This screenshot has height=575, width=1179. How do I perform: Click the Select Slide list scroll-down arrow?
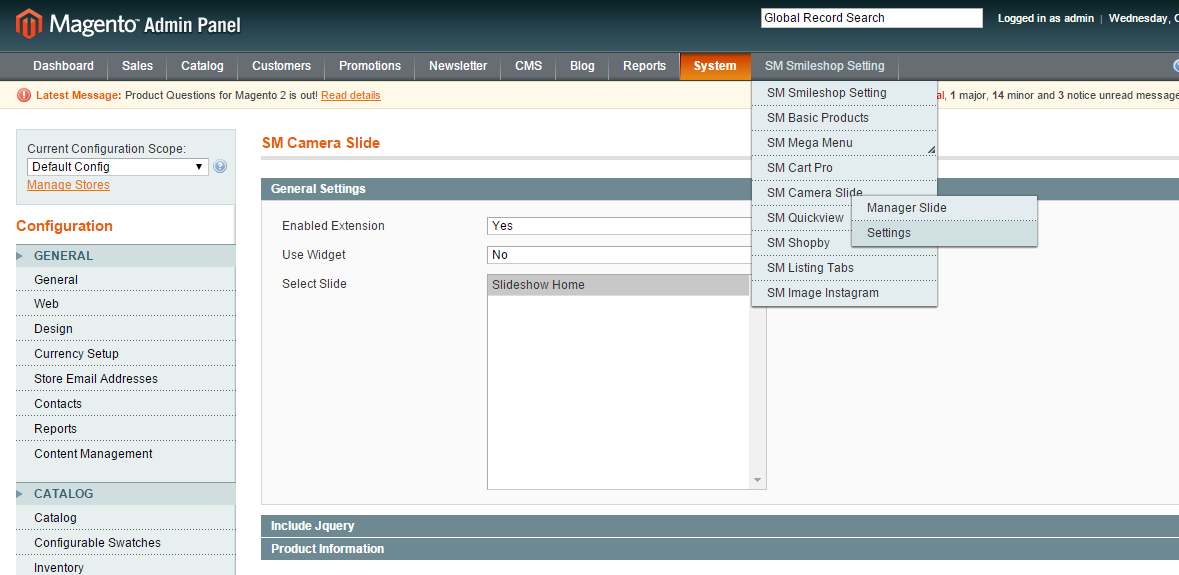click(757, 480)
